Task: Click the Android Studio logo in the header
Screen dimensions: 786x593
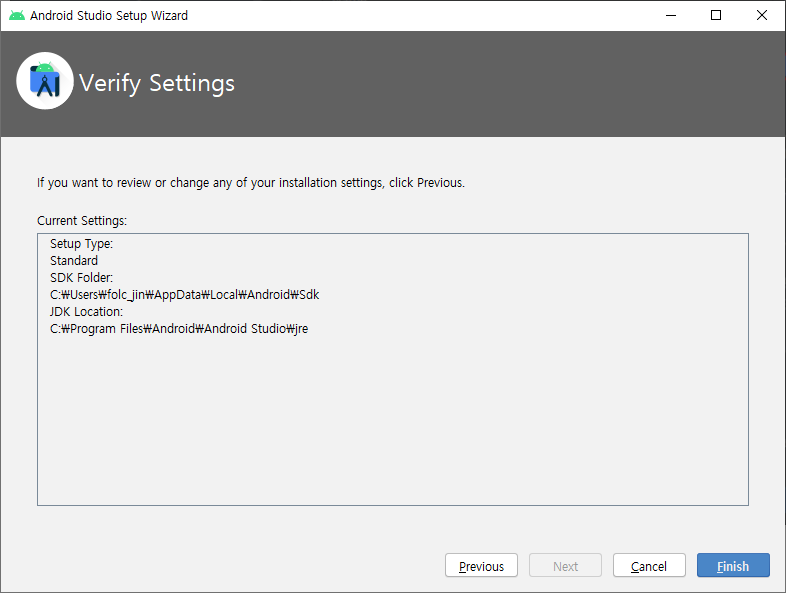Action: 45,81
